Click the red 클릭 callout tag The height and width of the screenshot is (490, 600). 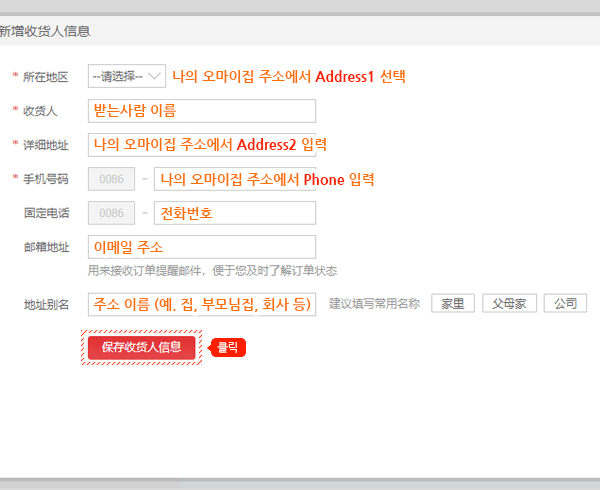pyautogui.click(x=228, y=348)
